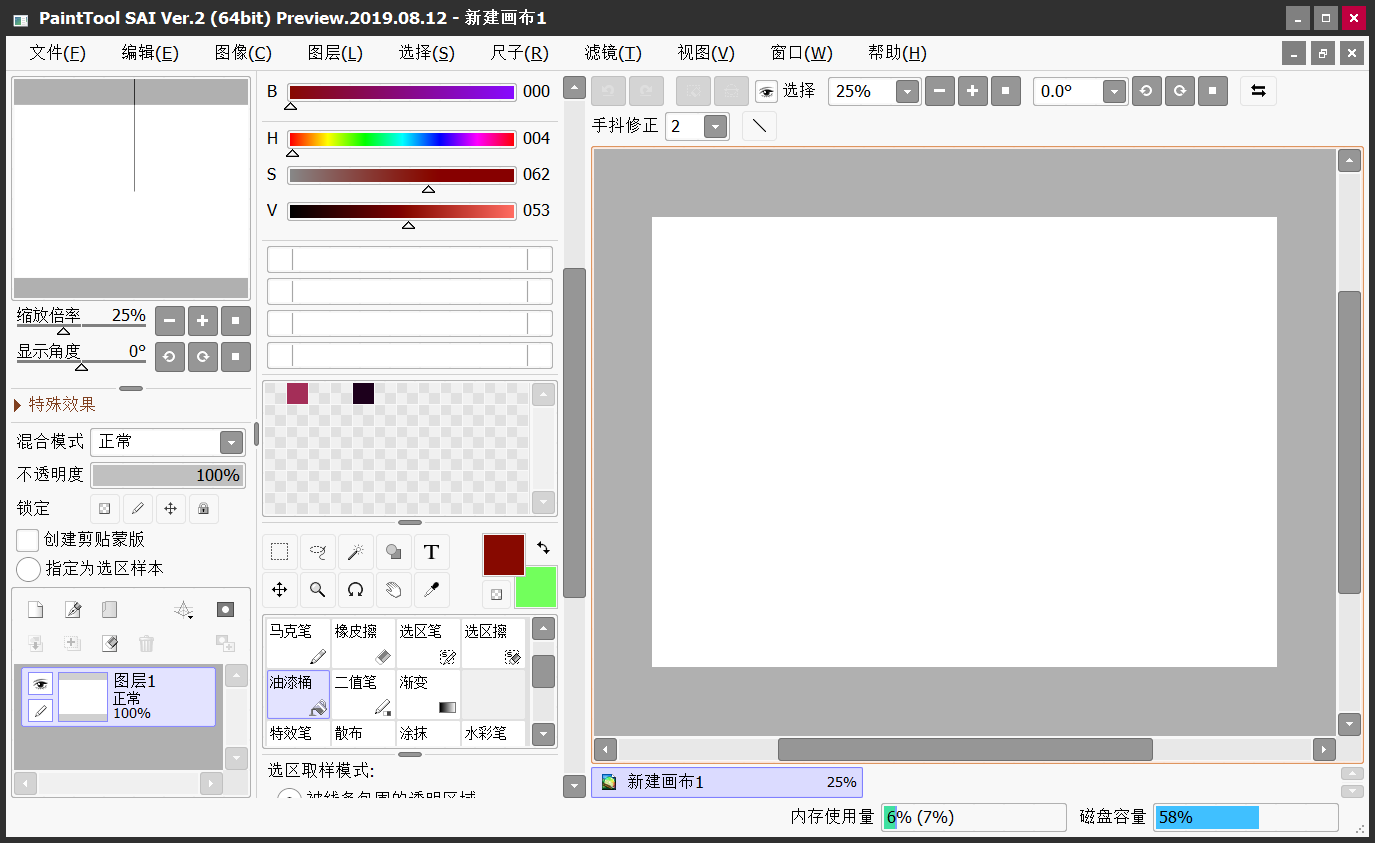The height and width of the screenshot is (843, 1375).
Task: Select the 二值笔 binary pen
Action: click(x=363, y=695)
